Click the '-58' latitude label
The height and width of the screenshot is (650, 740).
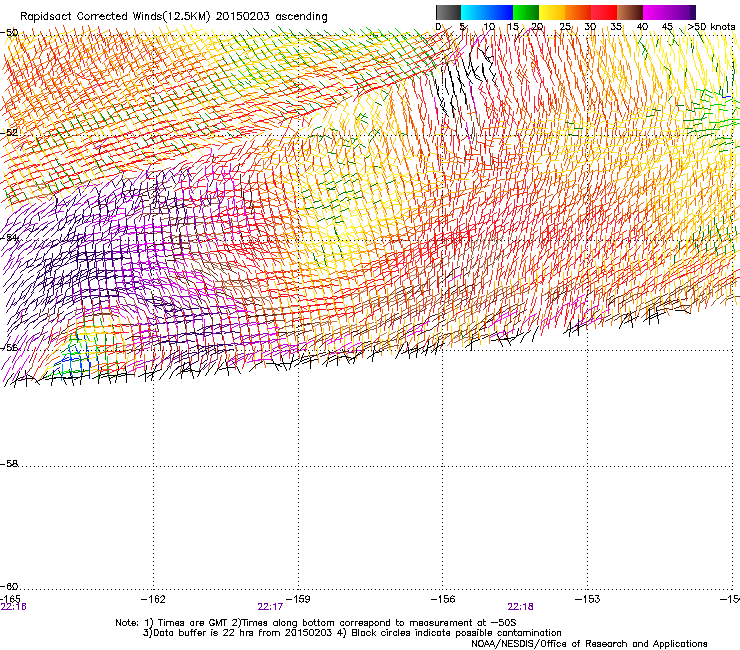[9, 464]
